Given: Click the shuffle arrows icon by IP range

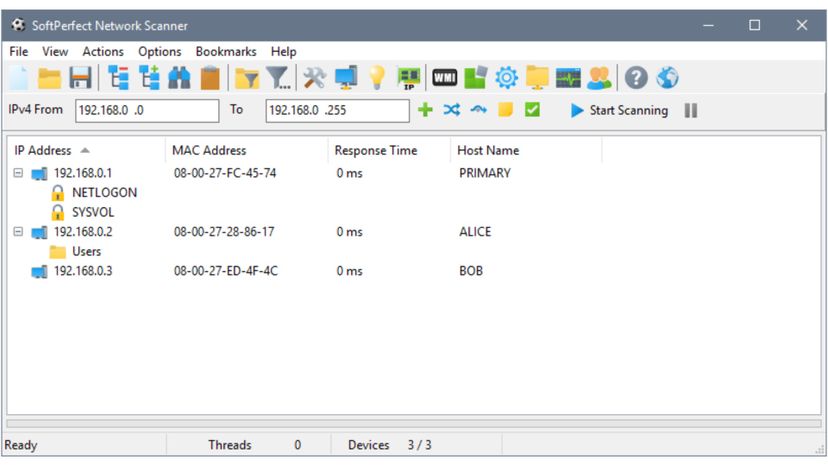Looking at the screenshot, I should (451, 110).
